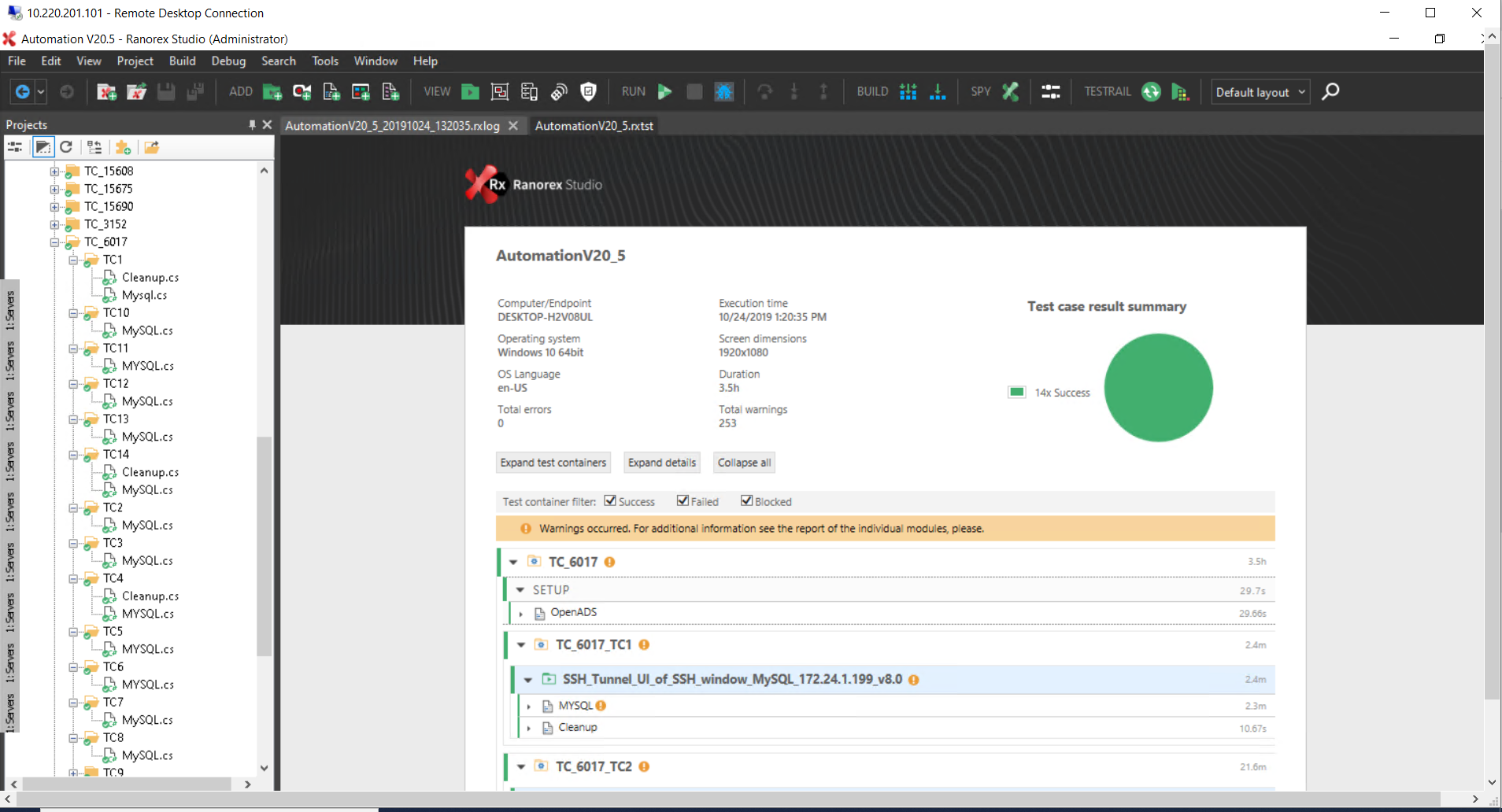1502x812 pixels.
Task: Open the dropdown arrow beside the back button
Action: coord(41,92)
